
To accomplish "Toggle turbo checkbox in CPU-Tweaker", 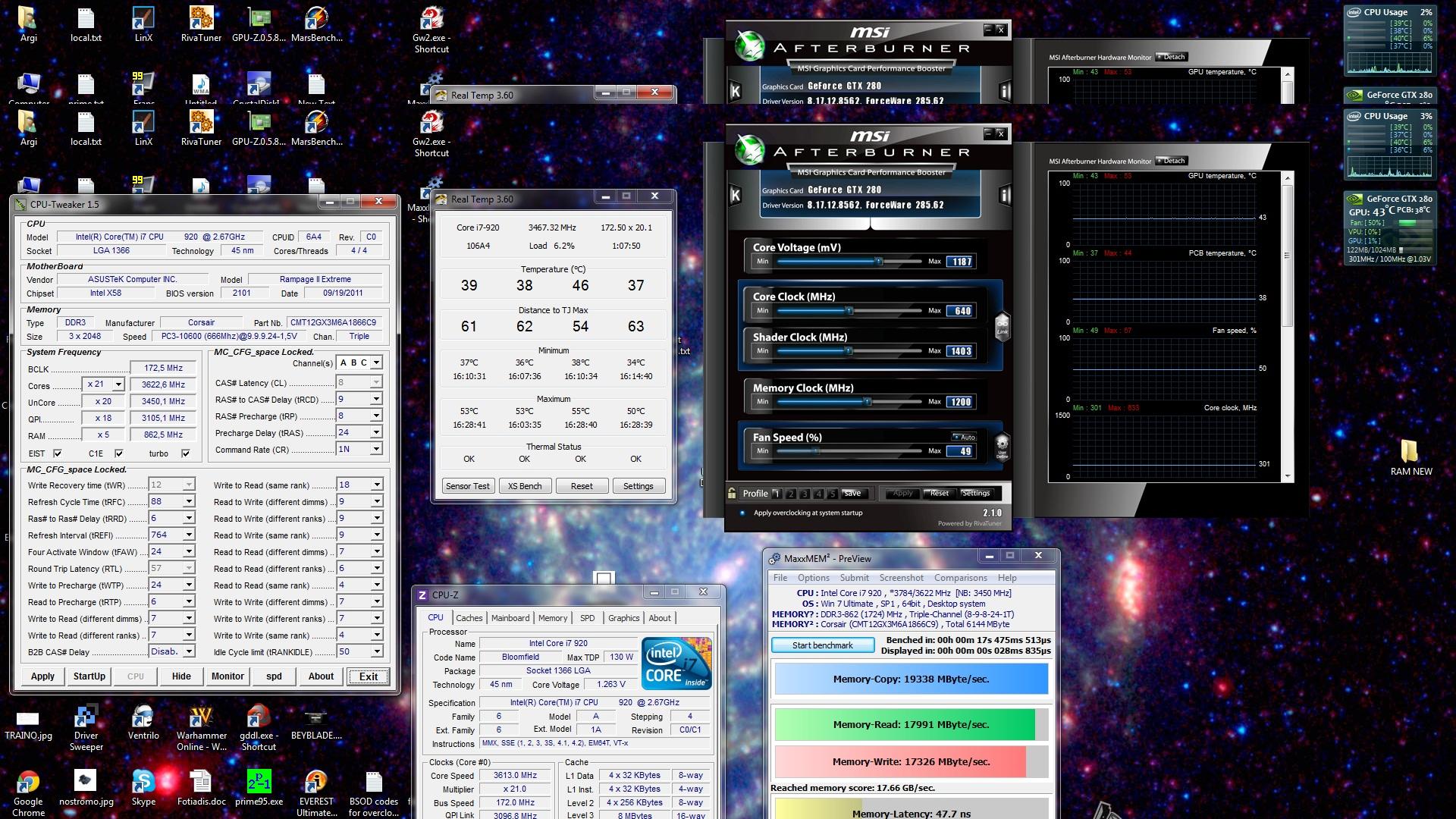I will click(186, 453).
